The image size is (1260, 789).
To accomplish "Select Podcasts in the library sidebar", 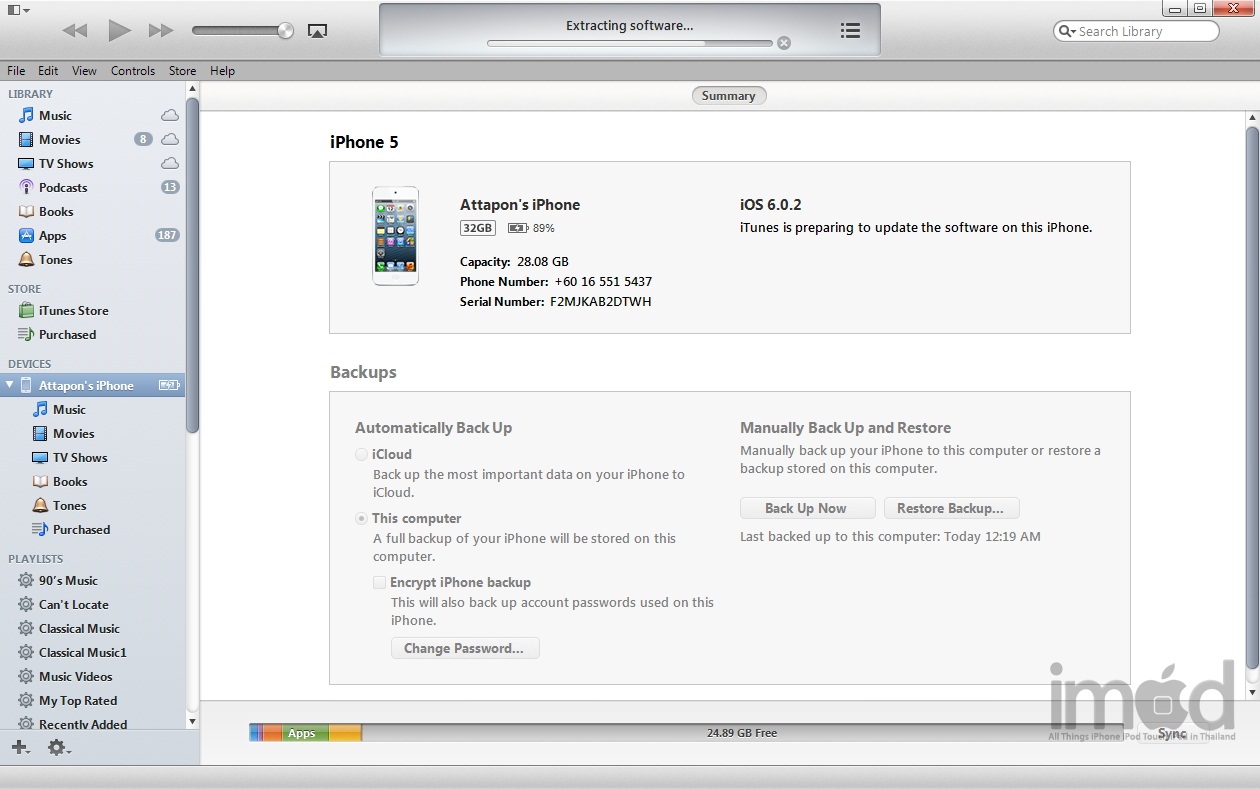I will [x=63, y=187].
